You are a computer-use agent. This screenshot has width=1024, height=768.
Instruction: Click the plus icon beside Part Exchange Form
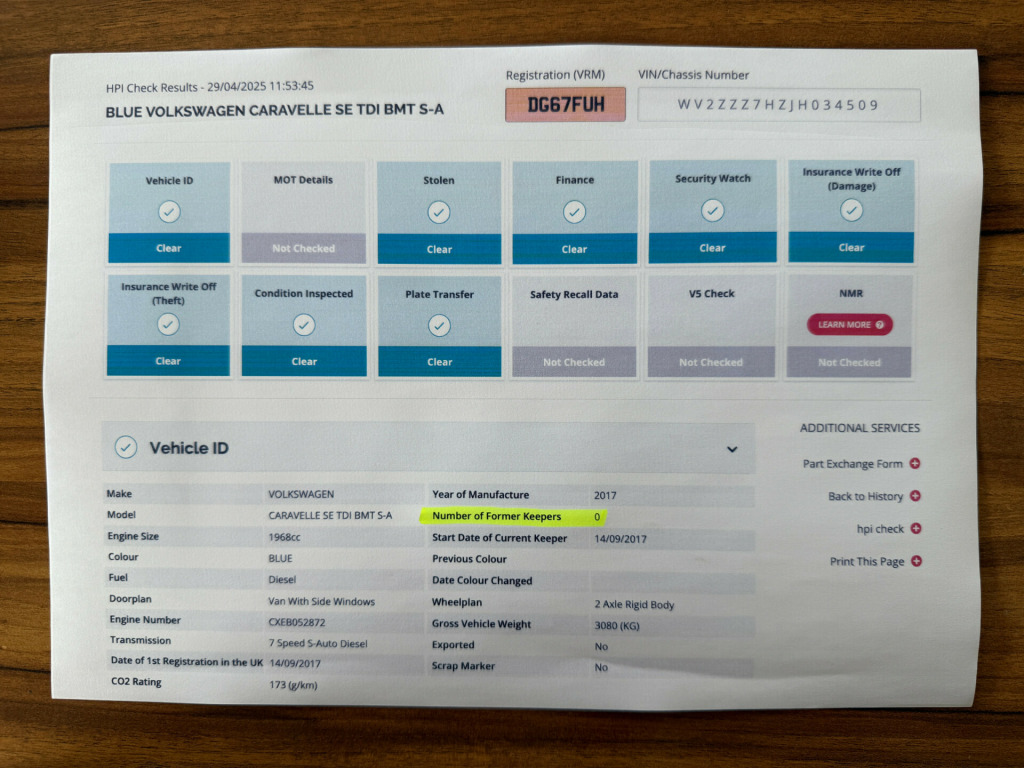(915, 463)
